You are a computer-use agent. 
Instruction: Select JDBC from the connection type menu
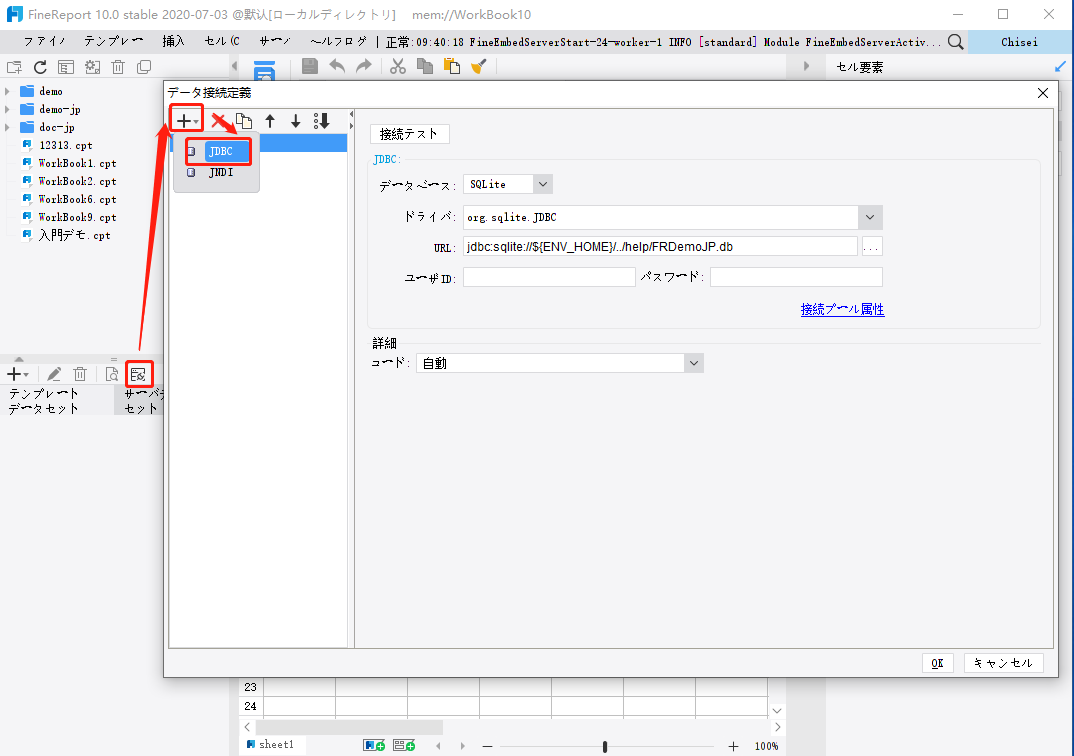219,151
